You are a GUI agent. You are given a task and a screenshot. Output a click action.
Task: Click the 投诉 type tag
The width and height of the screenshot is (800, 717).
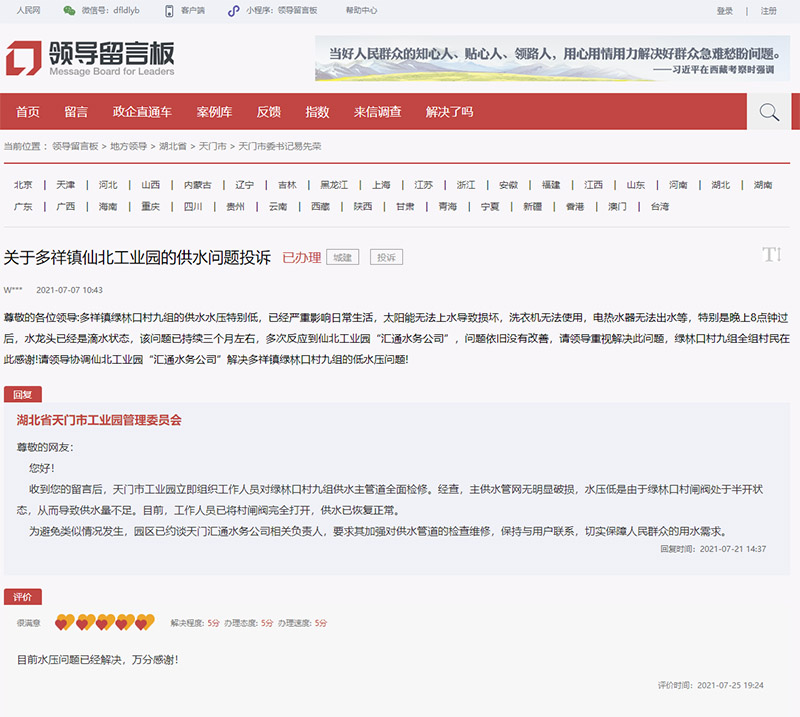pyautogui.click(x=386, y=258)
